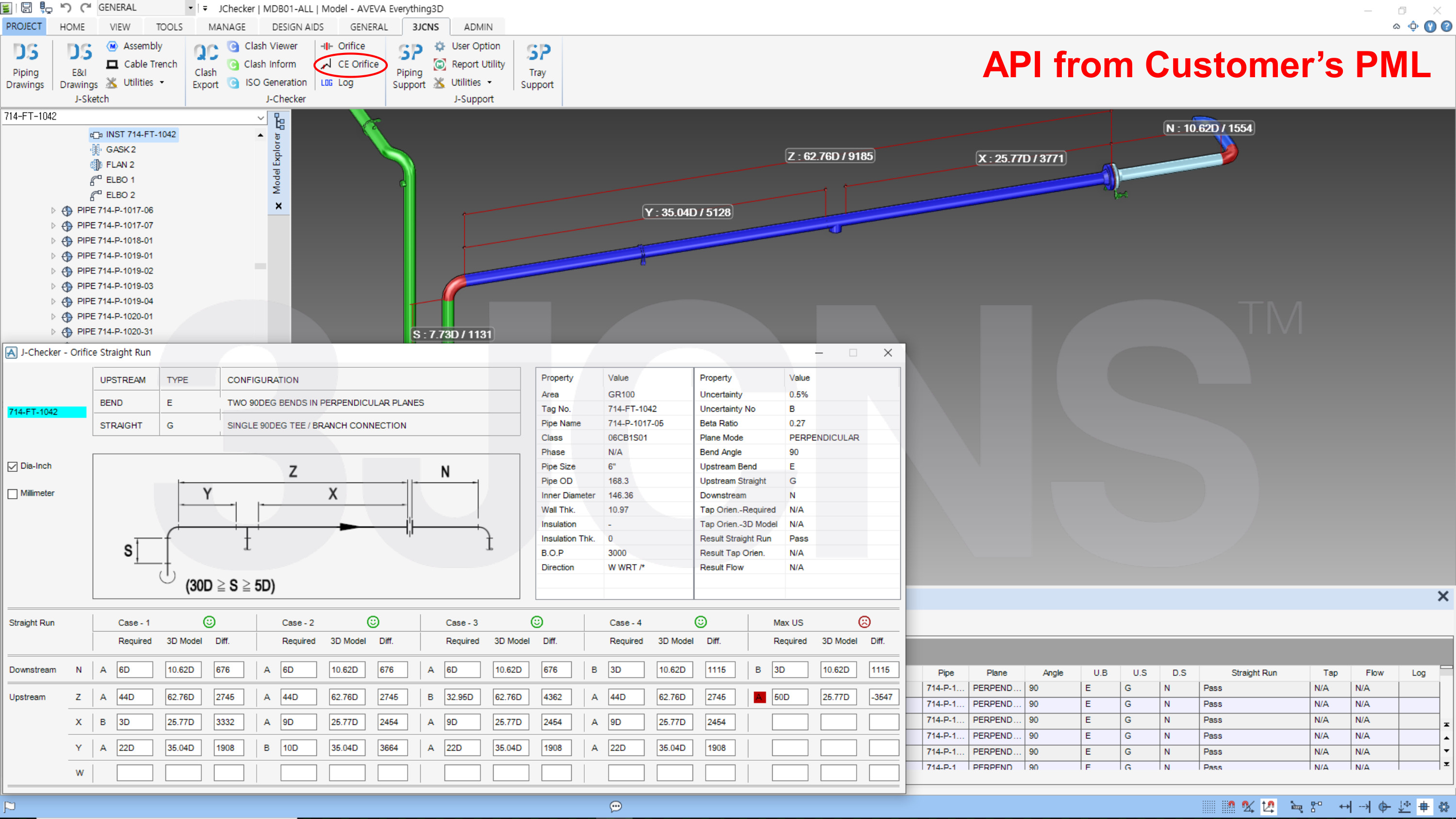Switch to the DESIGN AIDS tab
The image size is (1456, 819).
(298, 27)
